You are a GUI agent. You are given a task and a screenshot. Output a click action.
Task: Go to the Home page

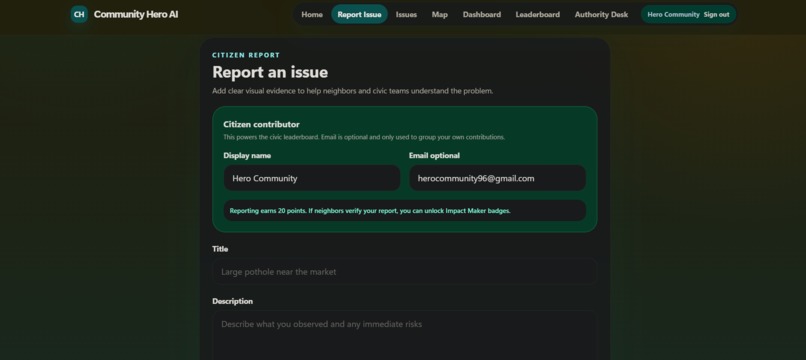[312, 14]
